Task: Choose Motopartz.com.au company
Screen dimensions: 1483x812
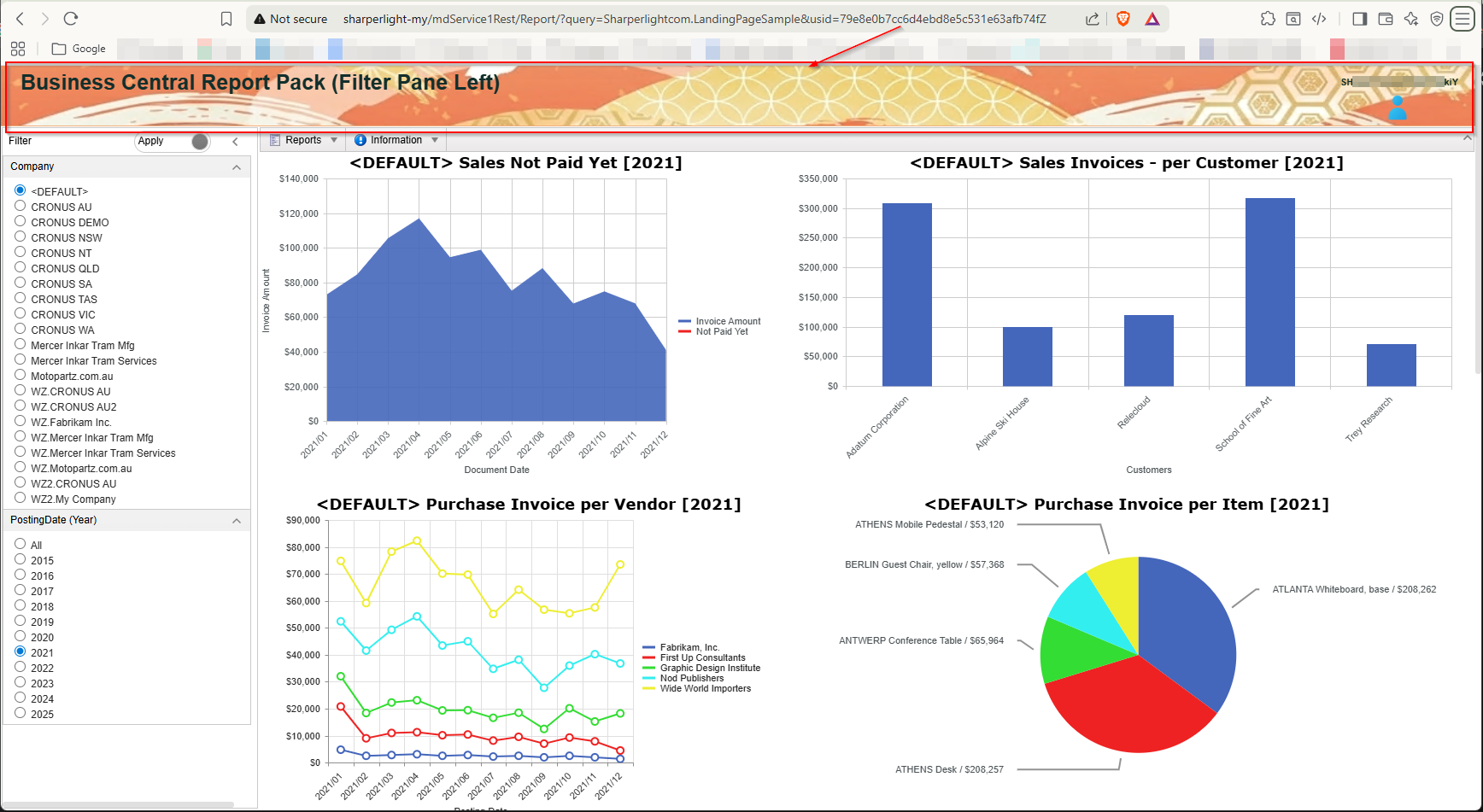Action: 21,375
